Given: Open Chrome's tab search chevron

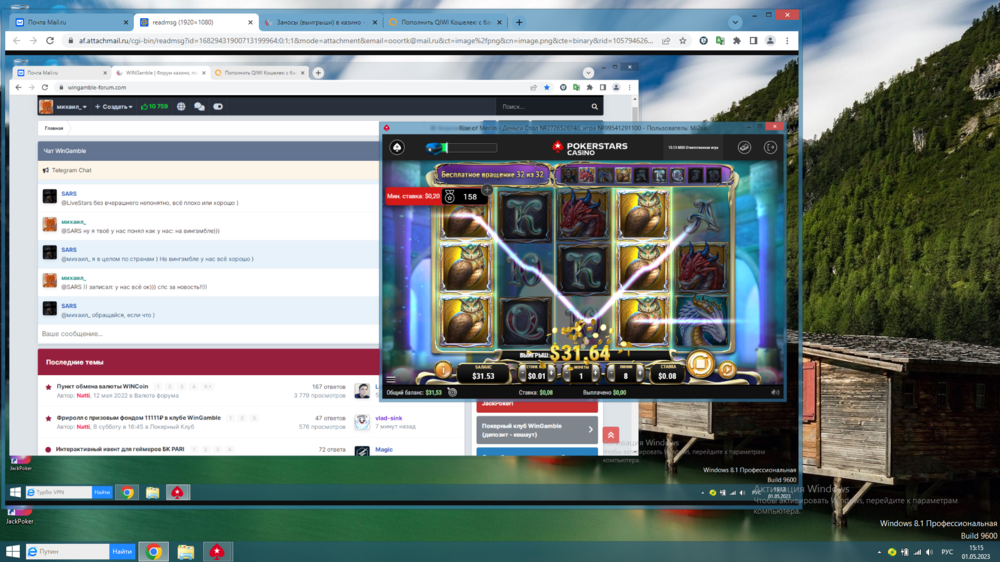Looking at the screenshot, I should (x=735, y=21).
